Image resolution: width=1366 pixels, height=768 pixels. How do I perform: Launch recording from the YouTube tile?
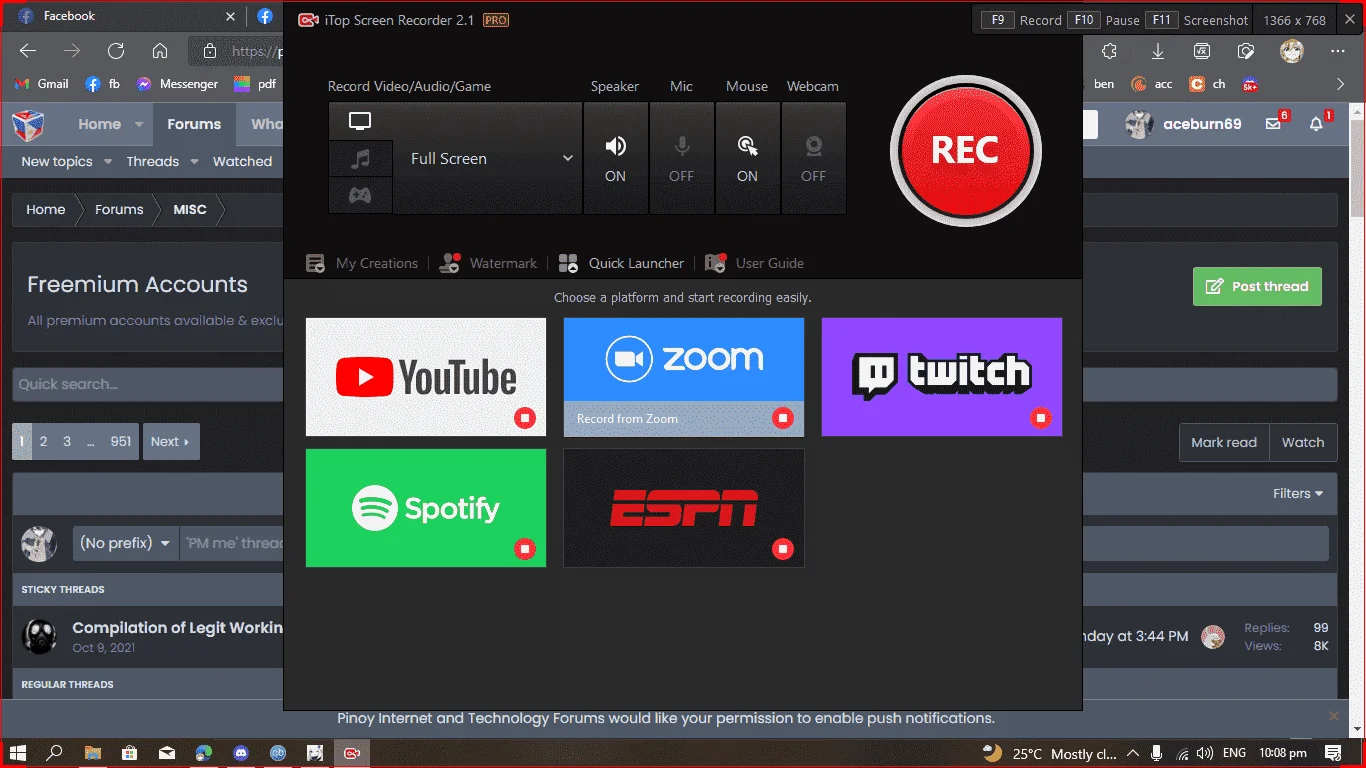(x=426, y=377)
